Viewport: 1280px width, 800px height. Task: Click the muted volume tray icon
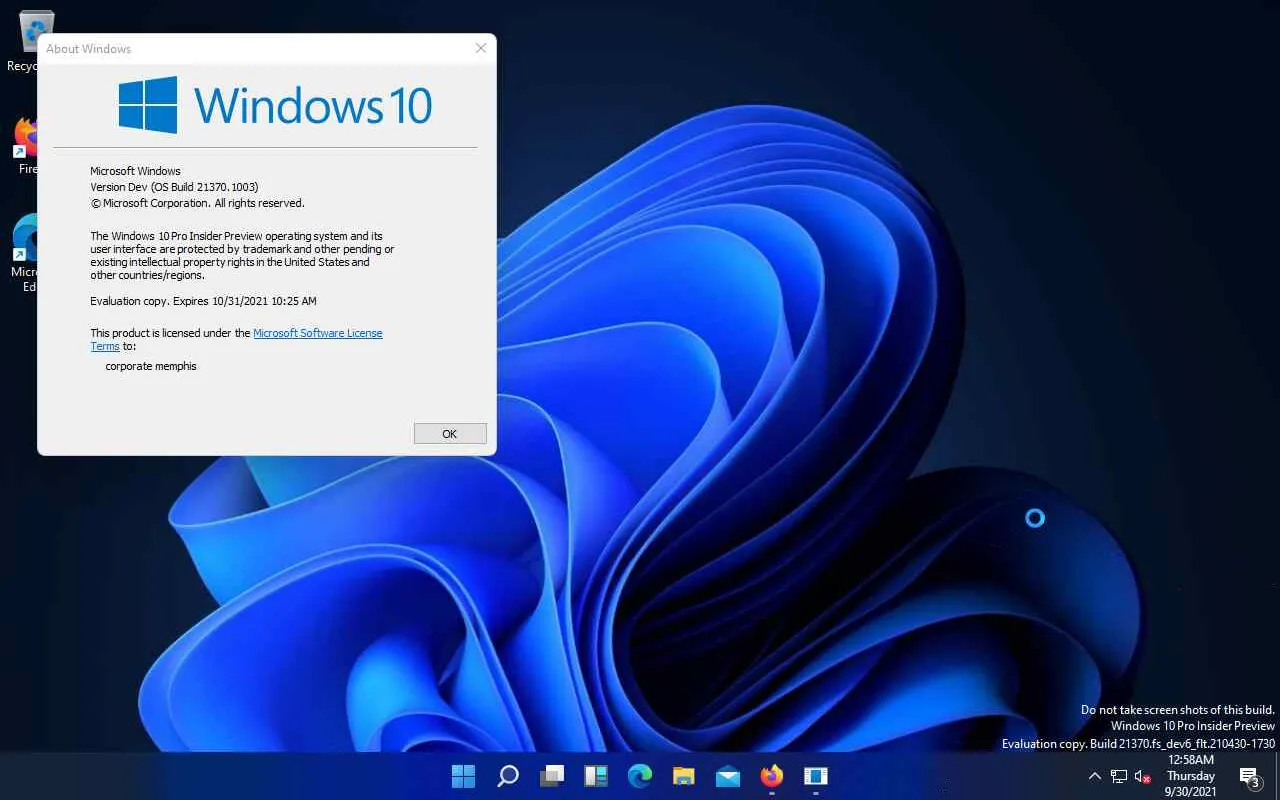[x=1143, y=776]
